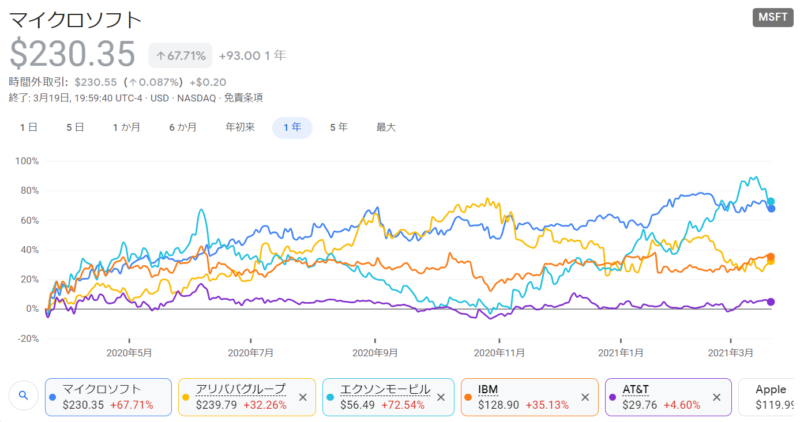Click the yellow color dot in アリババグループ chip
This screenshot has width=800, height=422.
[186, 397]
